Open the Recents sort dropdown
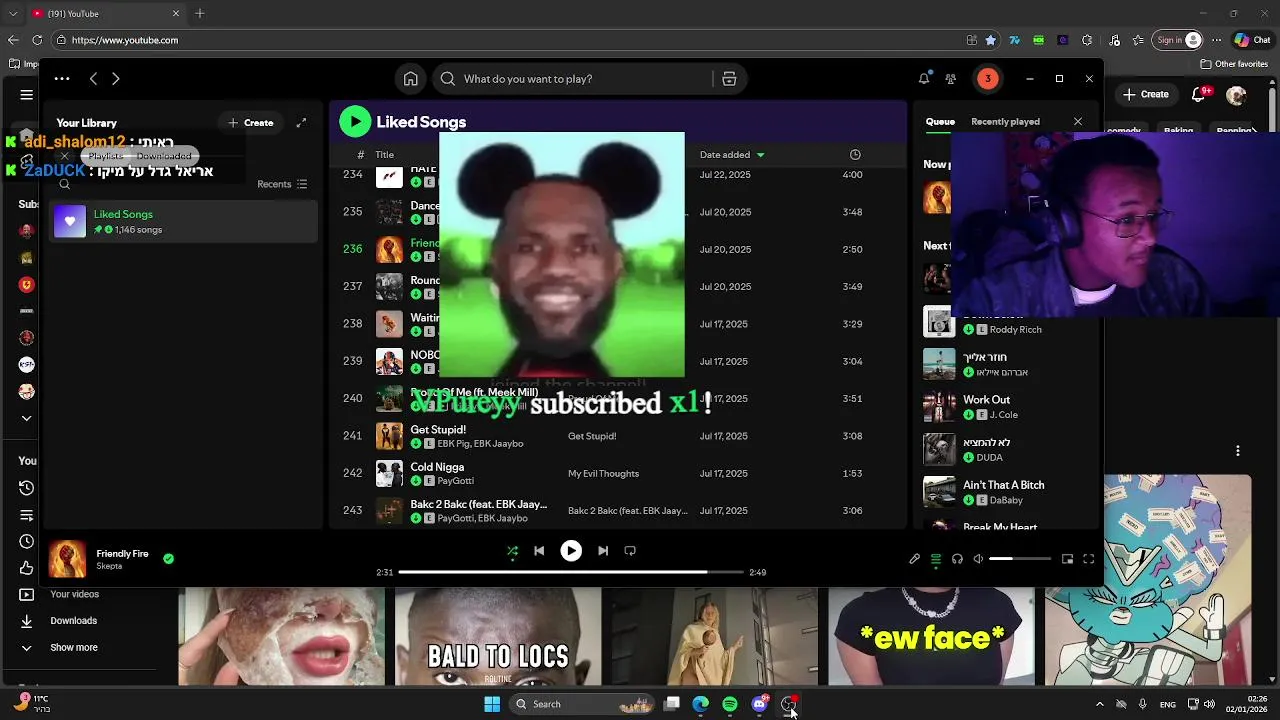Viewport: 1280px width, 720px height. pos(282,184)
